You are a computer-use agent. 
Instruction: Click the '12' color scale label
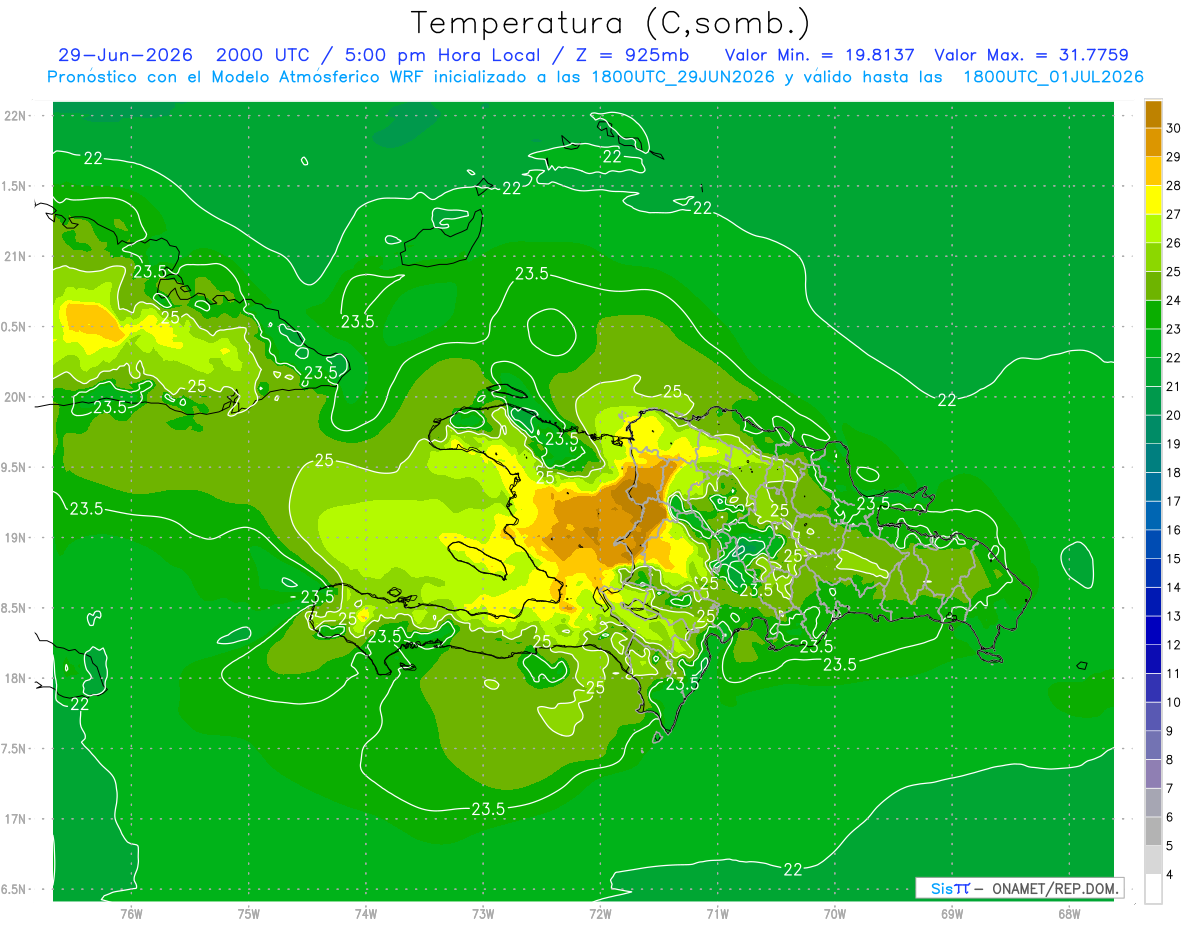click(x=1174, y=645)
